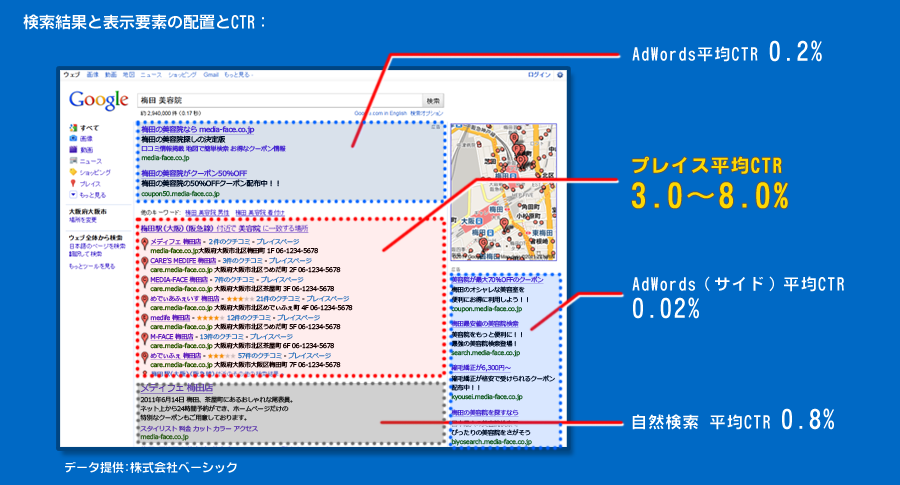This screenshot has height=485, width=900.
Task: Click もっとツールを見る in sidebar
Action: [92, 266]
